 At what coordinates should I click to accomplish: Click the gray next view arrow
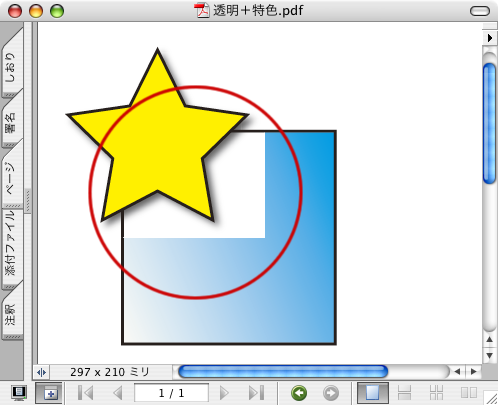tap(331, 393)
